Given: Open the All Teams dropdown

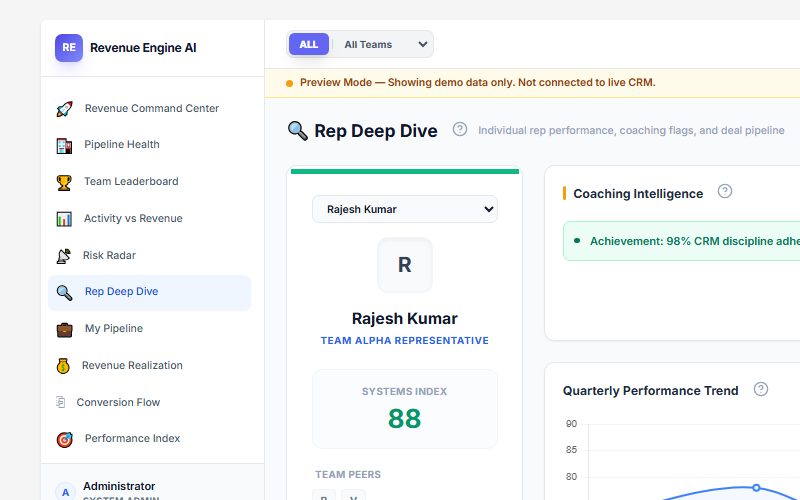Looking at the screenshot, I should pos(382,44).
